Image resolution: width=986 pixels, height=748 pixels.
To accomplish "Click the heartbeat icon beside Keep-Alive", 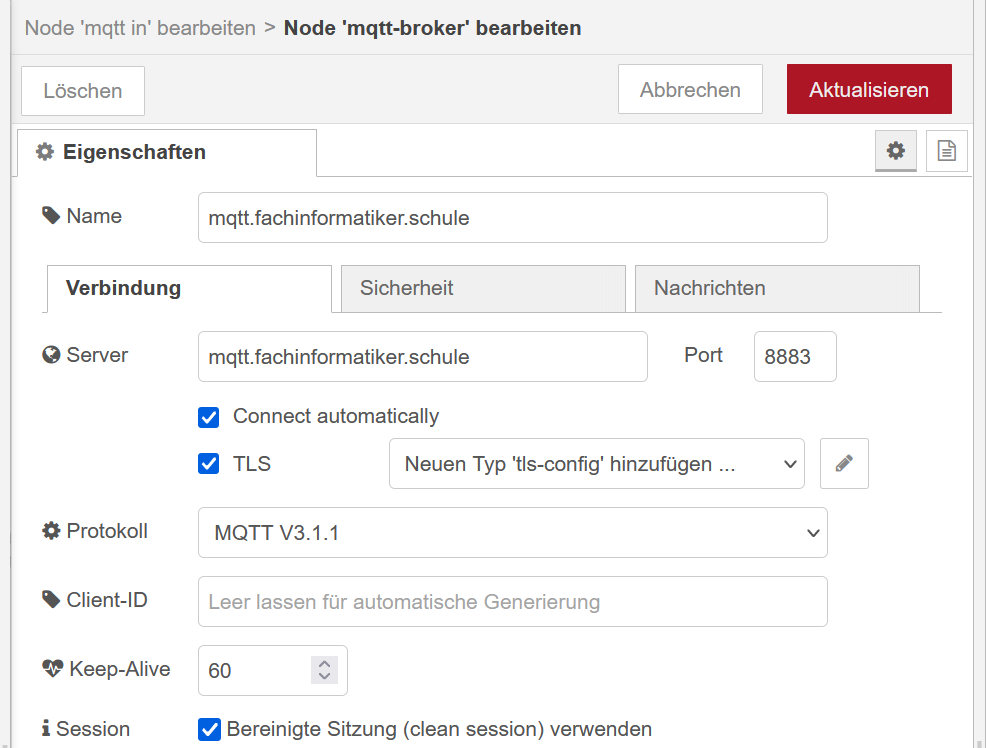I will [x=50, y=668].
